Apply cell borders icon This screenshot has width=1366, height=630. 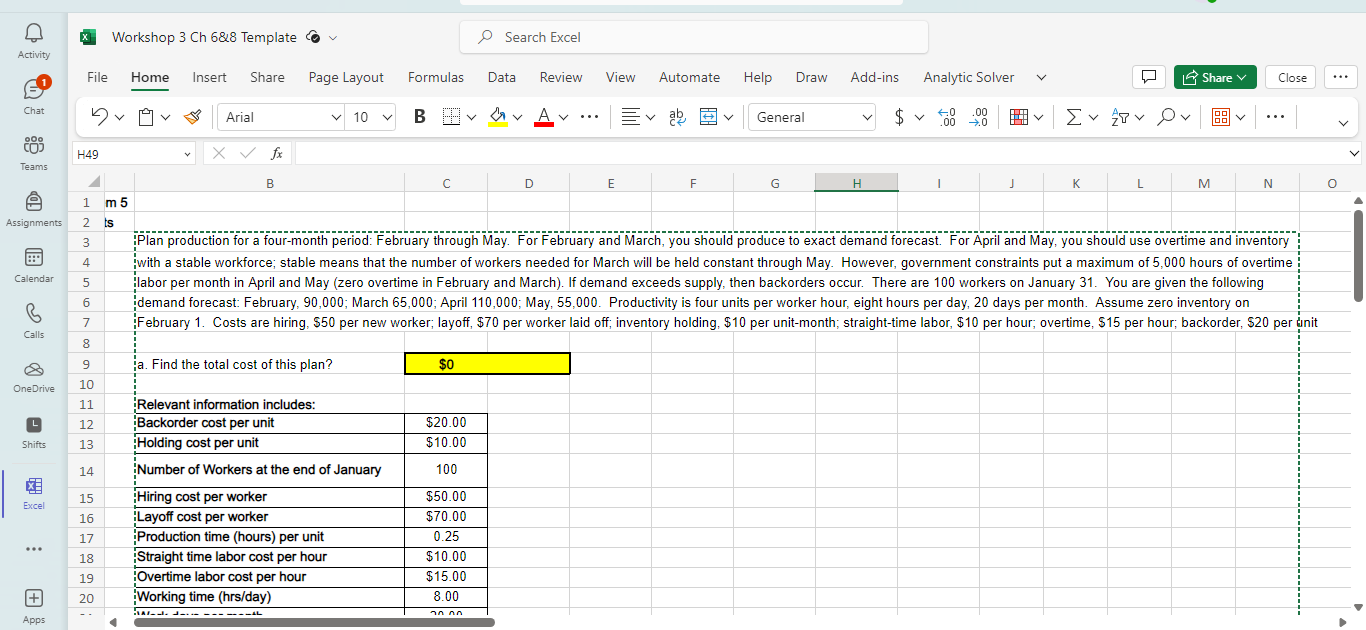point(451,117)
